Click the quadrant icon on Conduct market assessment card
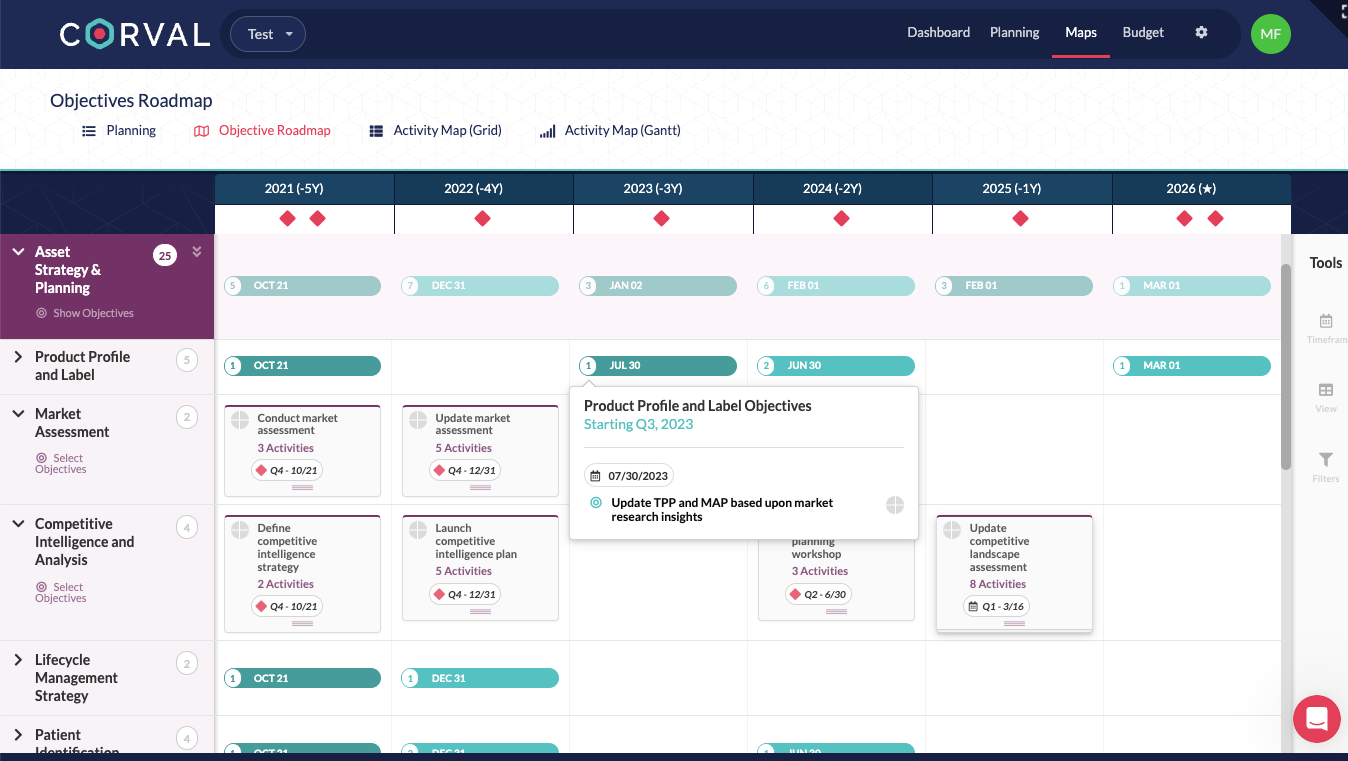 239,420
